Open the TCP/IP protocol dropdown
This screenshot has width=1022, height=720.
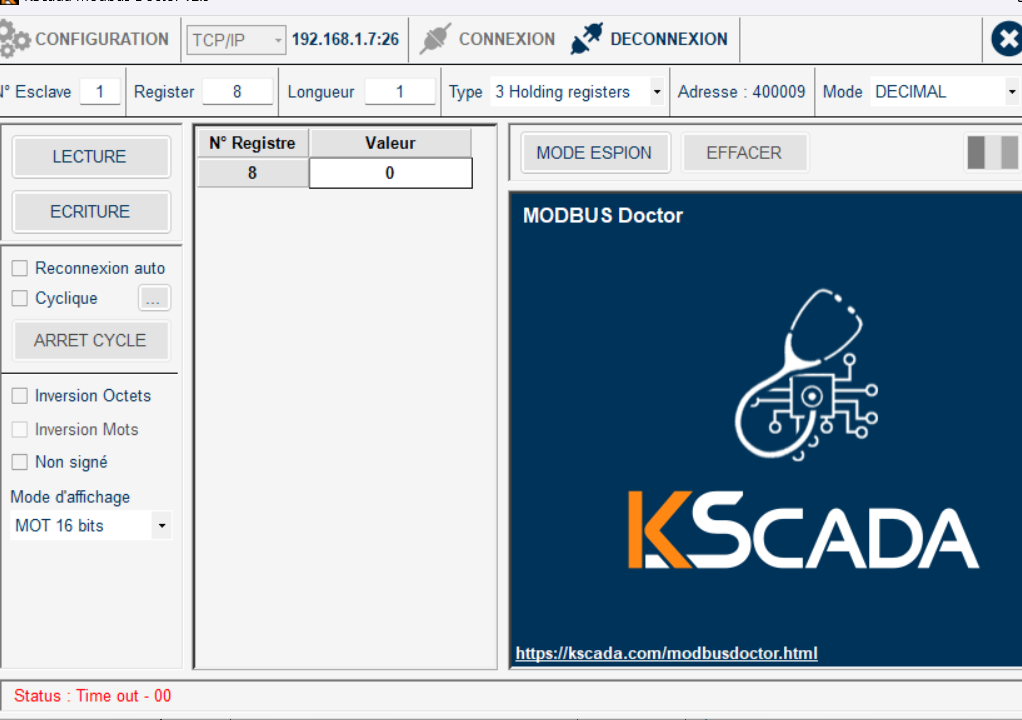[x=236, y=40]
